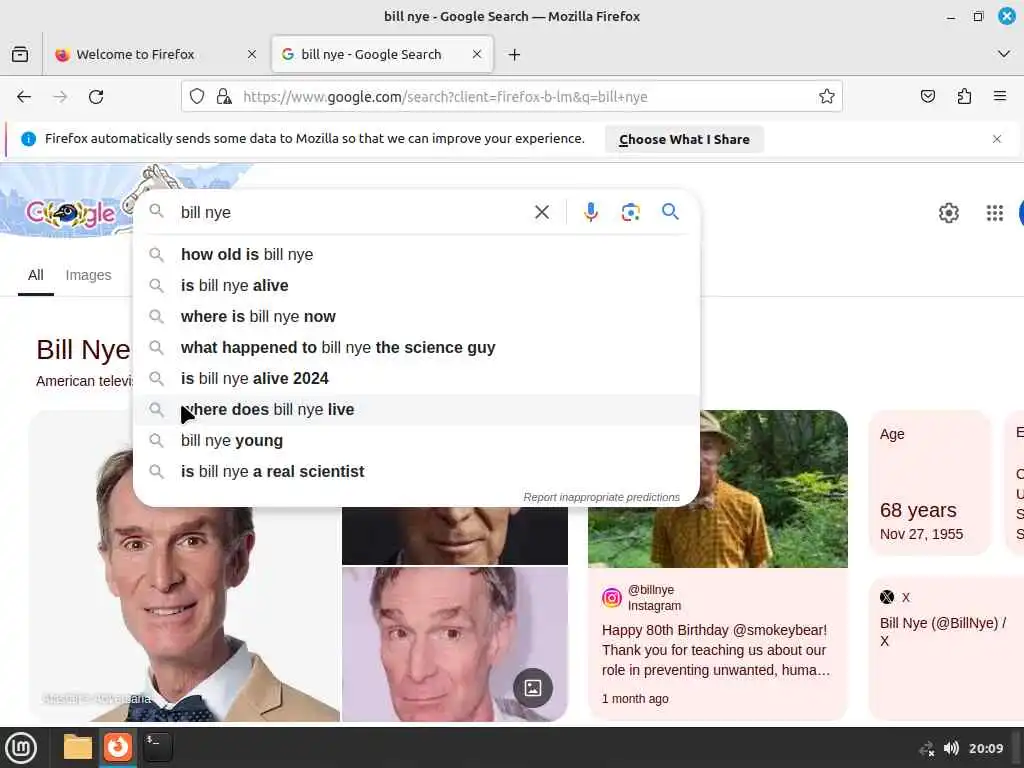Reload the current page
This screenshot has height=768, width=1024.
(96, 97)
